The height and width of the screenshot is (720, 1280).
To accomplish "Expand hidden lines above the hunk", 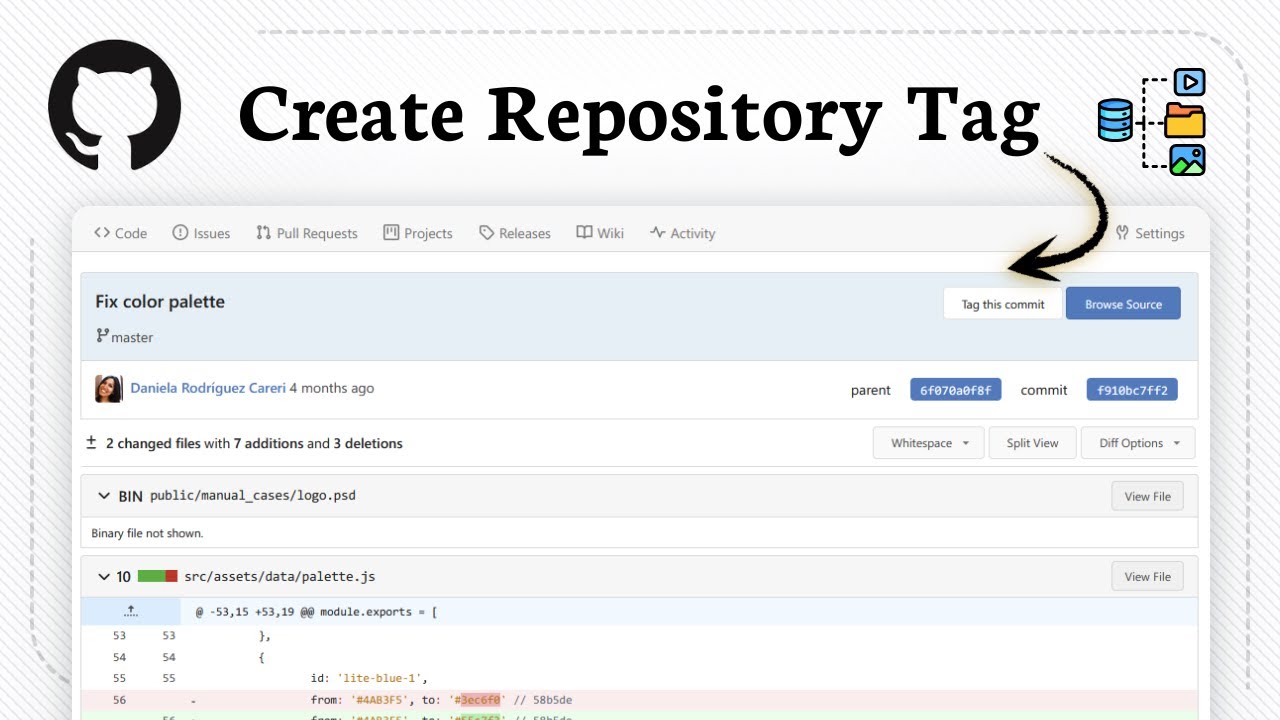I will pos(131,611).
